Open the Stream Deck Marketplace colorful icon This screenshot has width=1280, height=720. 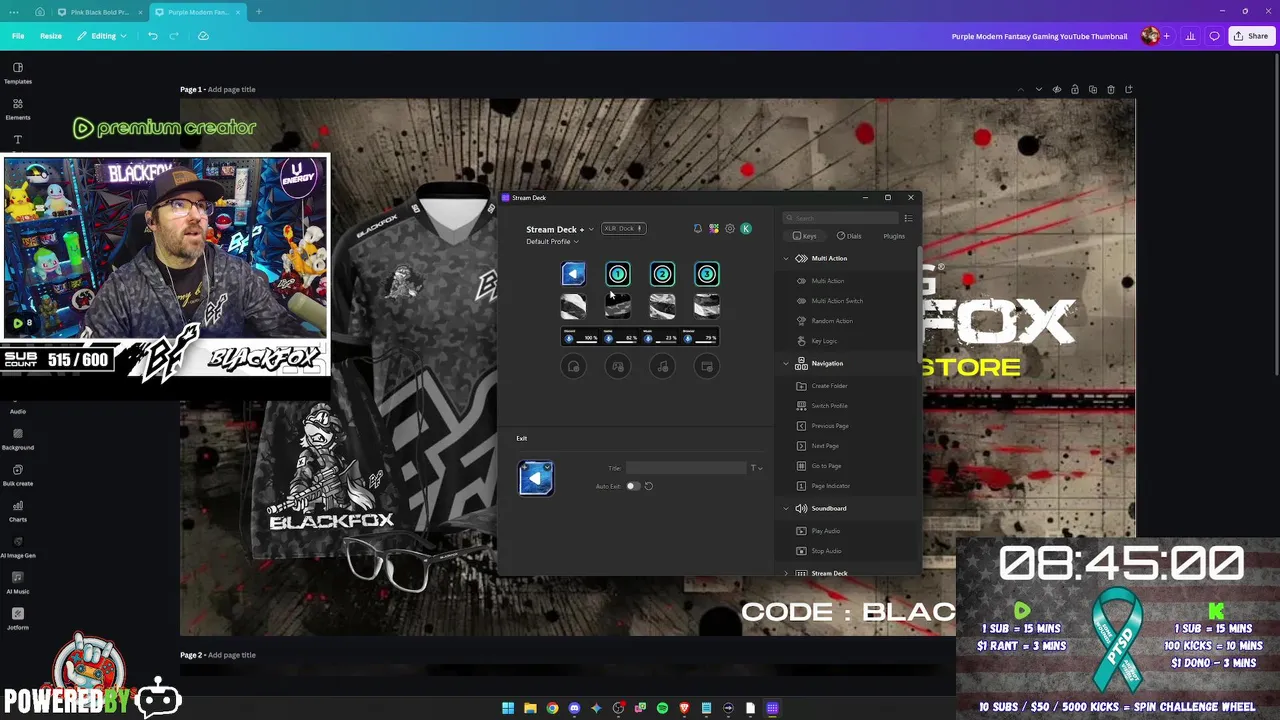point(714,229)
